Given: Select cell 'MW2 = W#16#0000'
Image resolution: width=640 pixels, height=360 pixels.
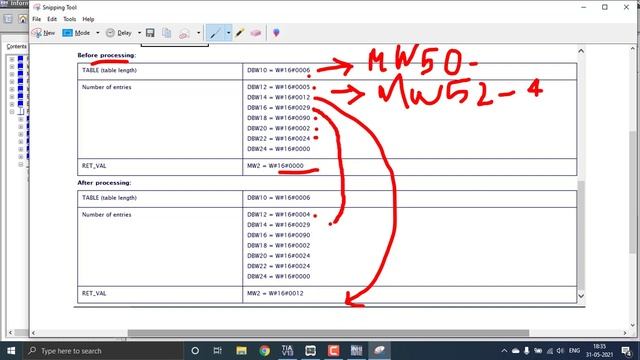Looking at the screenshot, I should [276, 166].
